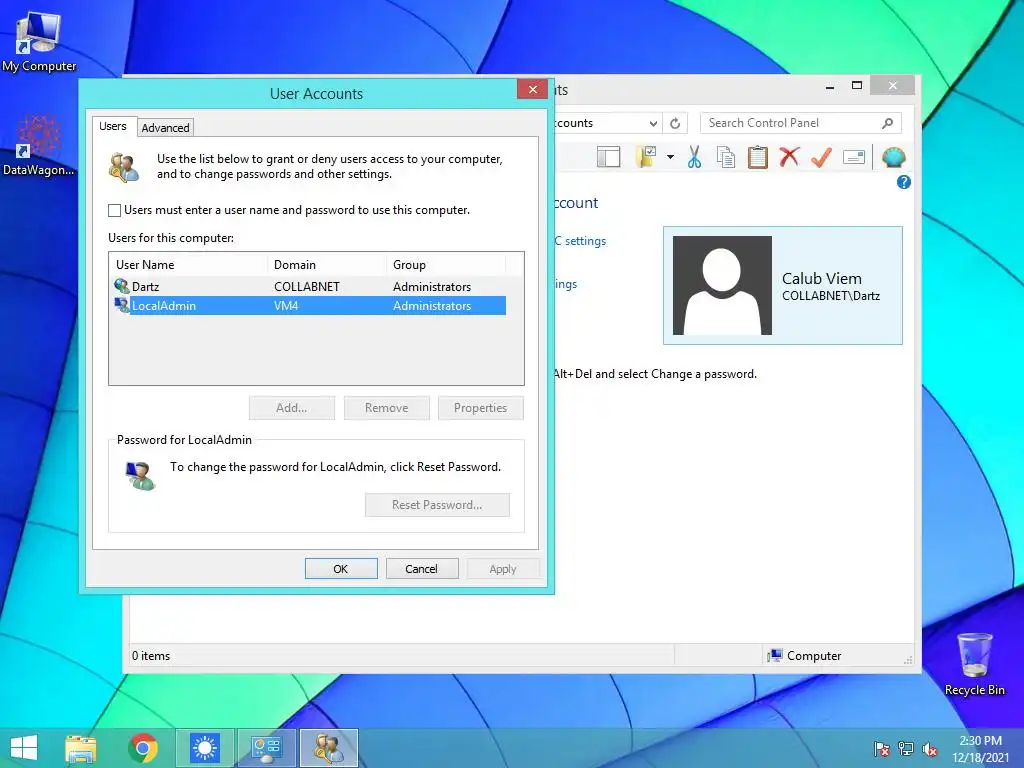Click the Properties card icon in toolbar
The height and width of the screenshot is (768, 1024).
click(x=854, y=157)
